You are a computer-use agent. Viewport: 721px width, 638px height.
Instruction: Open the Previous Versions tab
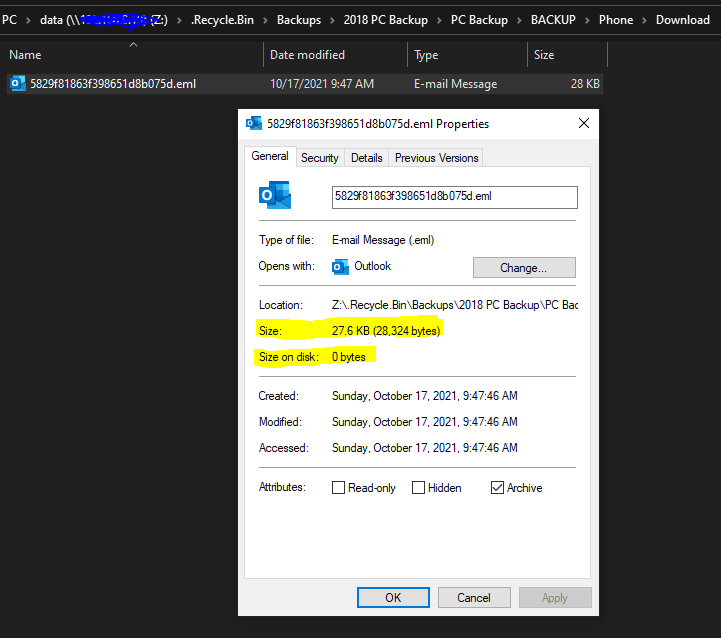coord(436,158)
